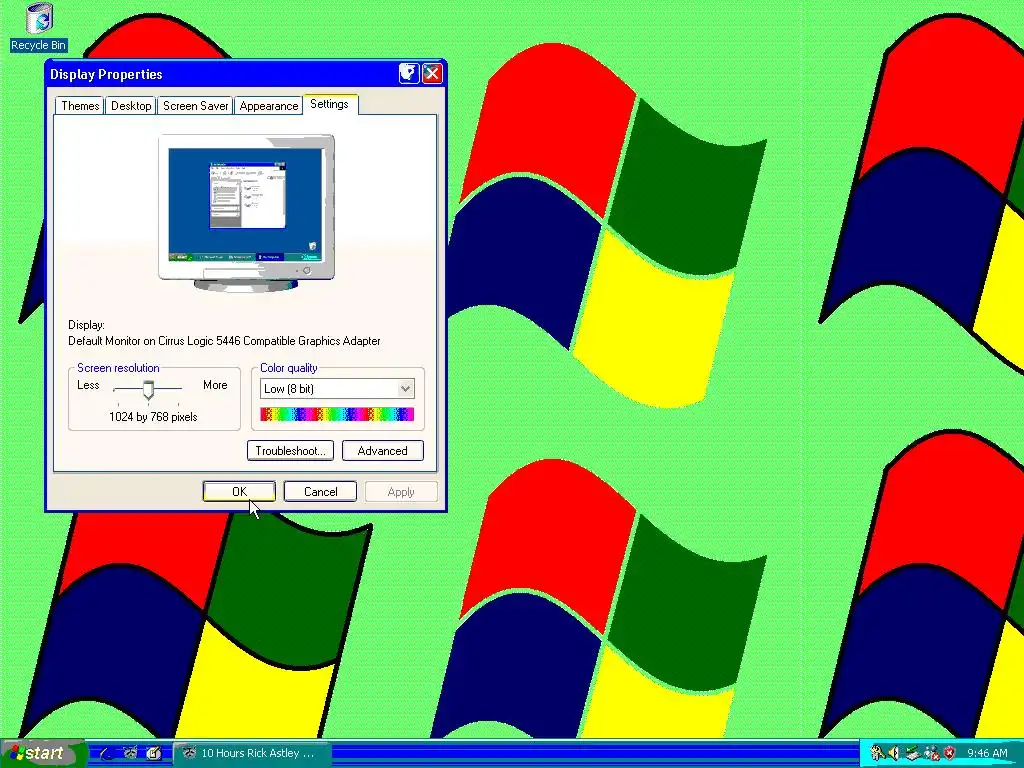Viewport: 1024px width, 768px height.
Task: Open Advanced display settings
Action: (x=383, y=451)
